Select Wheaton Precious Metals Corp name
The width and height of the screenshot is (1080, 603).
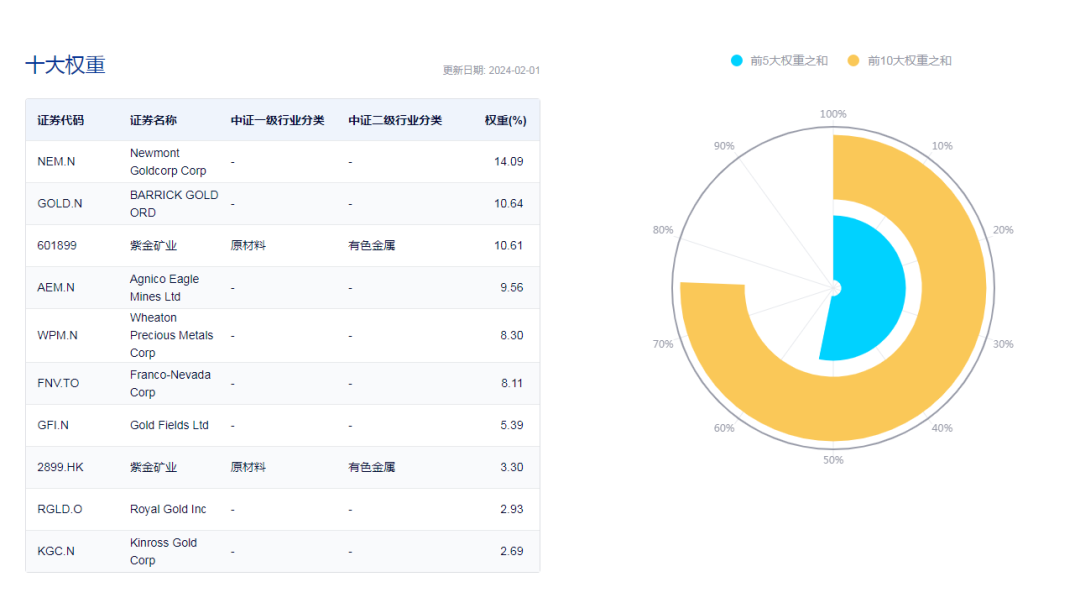172,335
